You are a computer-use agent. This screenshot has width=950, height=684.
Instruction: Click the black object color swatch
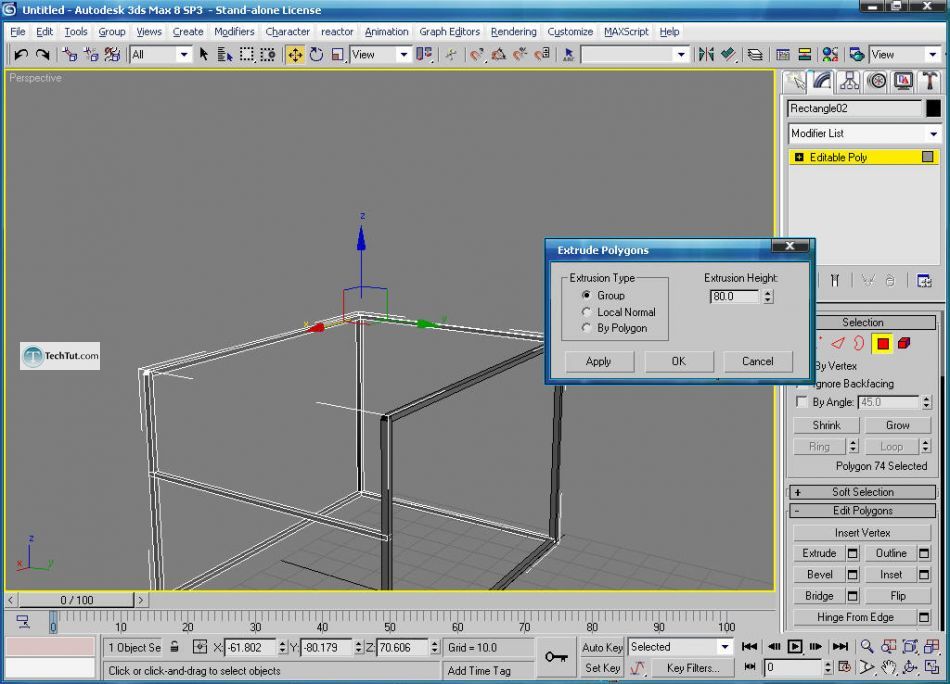(933, 108)
